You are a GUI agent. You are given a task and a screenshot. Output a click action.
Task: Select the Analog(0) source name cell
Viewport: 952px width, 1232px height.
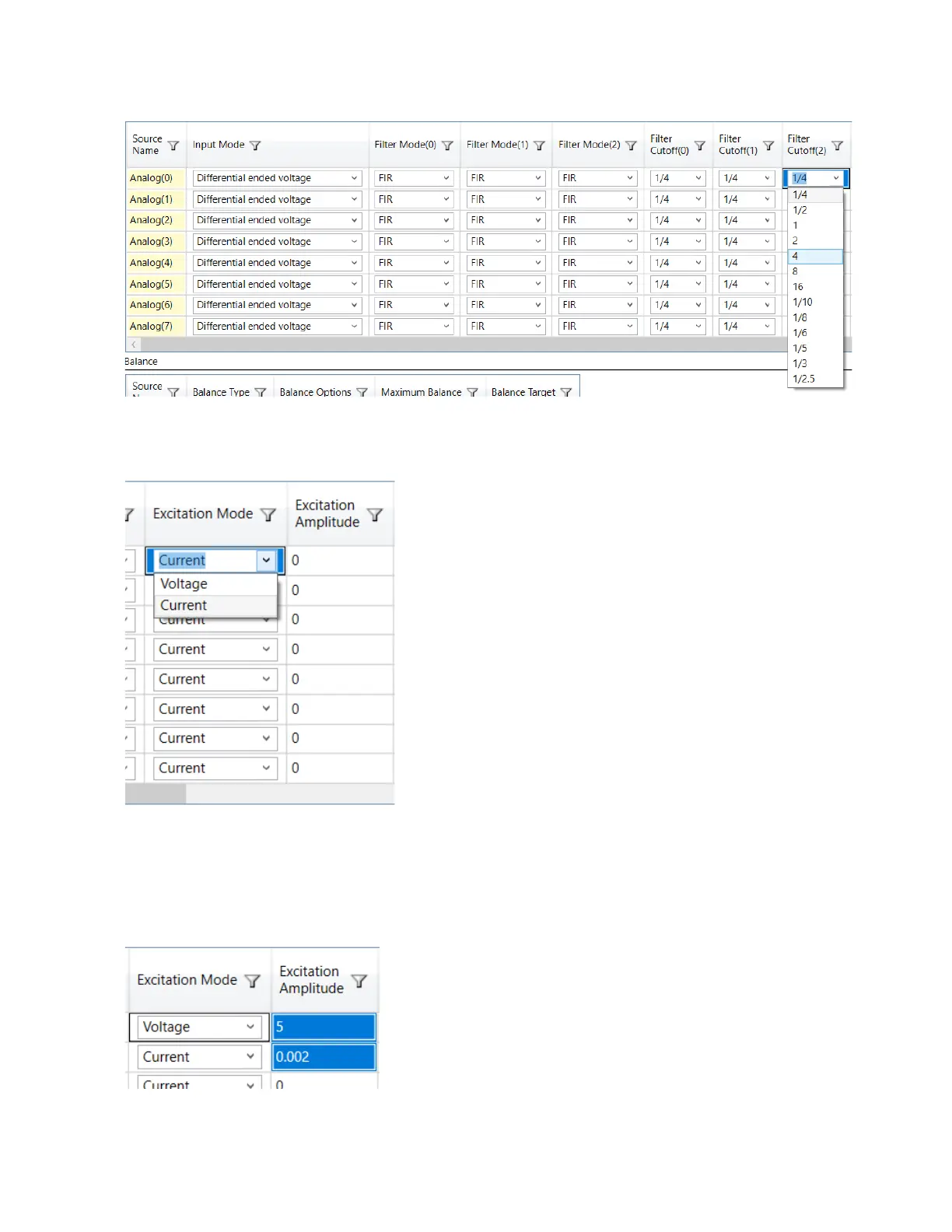(x=156, y=178)
